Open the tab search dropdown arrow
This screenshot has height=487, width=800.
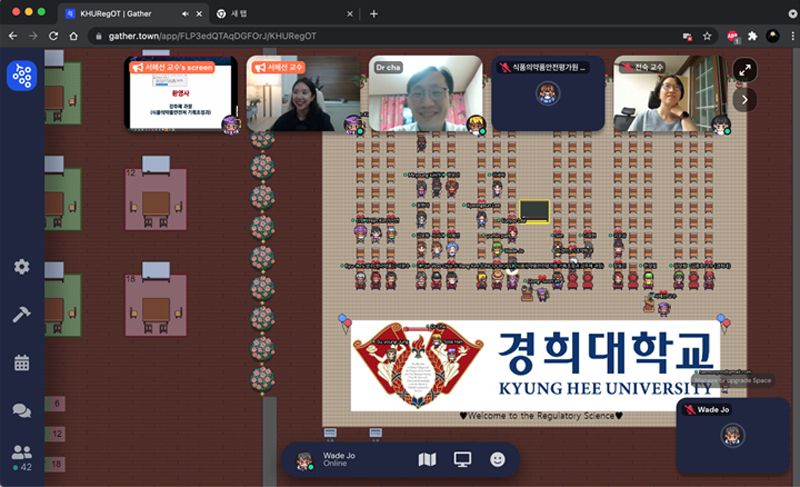pos(792,14)
